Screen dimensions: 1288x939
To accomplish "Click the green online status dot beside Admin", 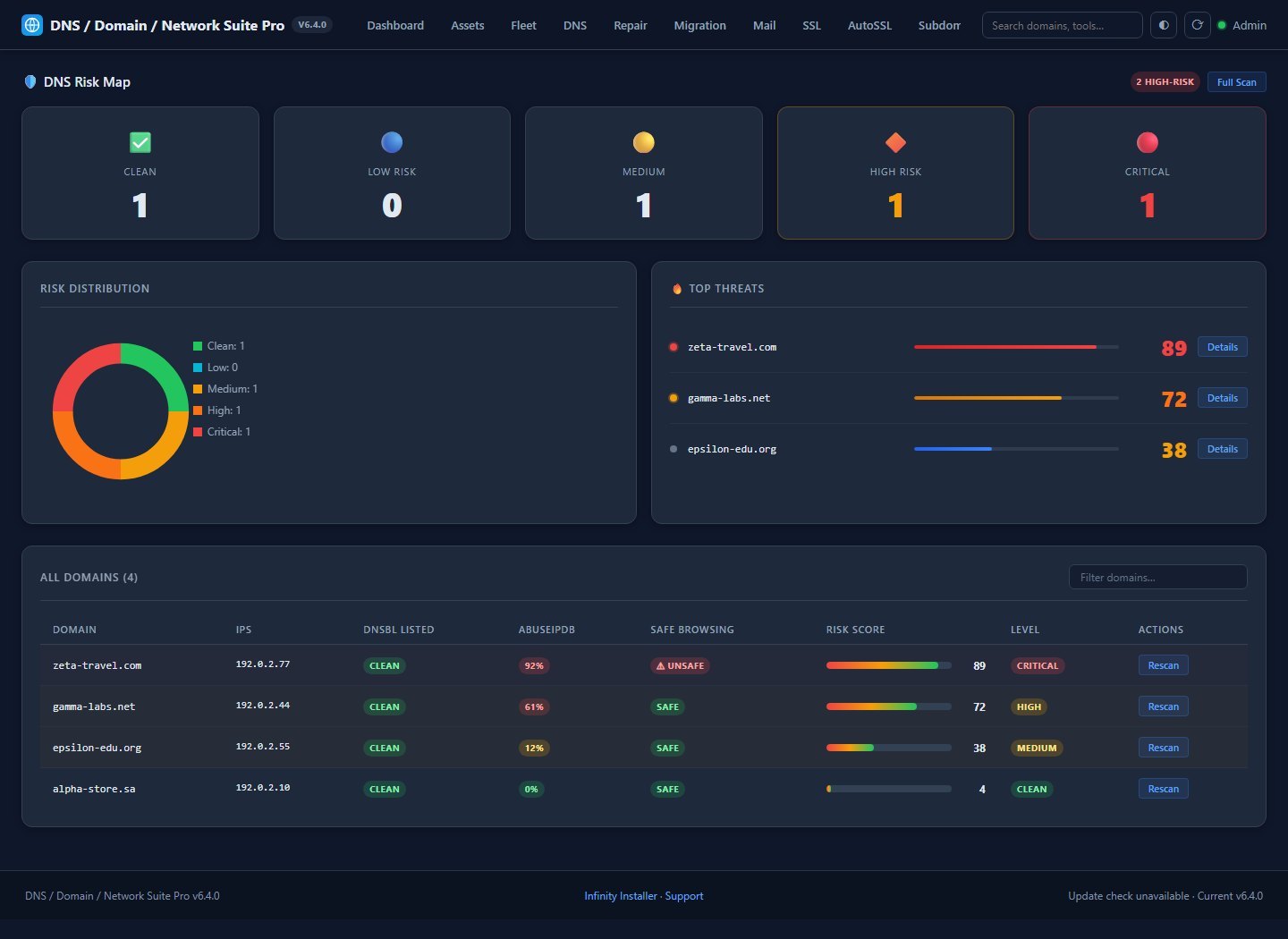I will click(x=1222, y=25).
